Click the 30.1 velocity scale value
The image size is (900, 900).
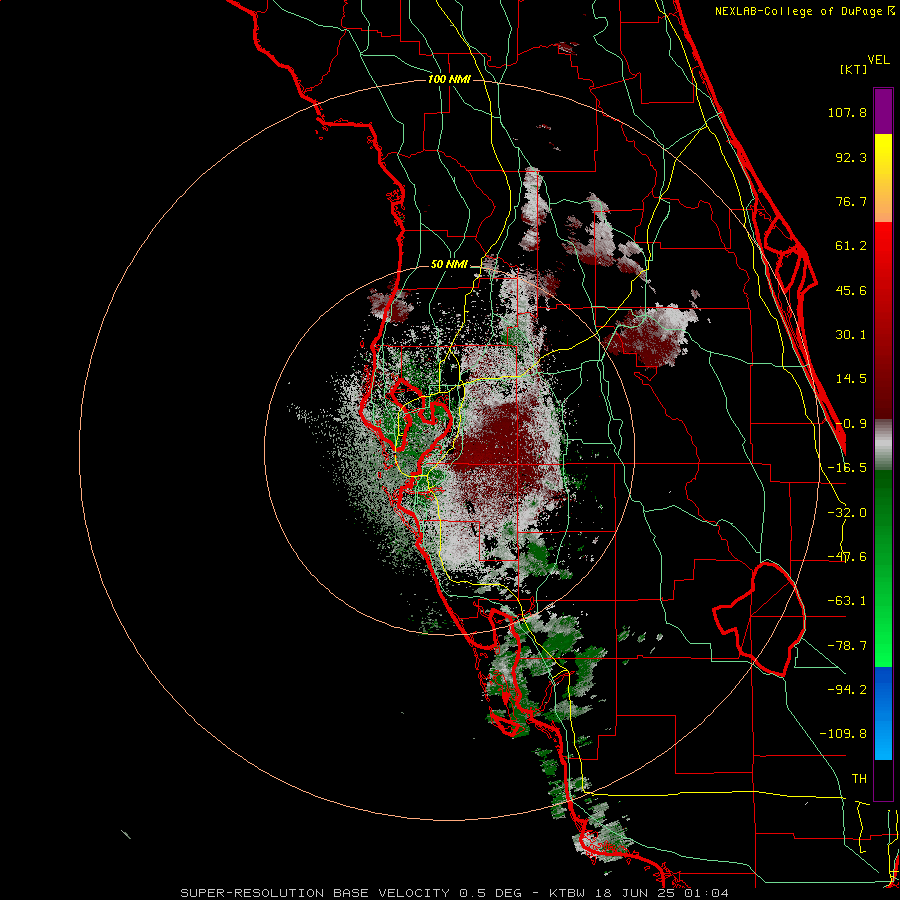851,335
